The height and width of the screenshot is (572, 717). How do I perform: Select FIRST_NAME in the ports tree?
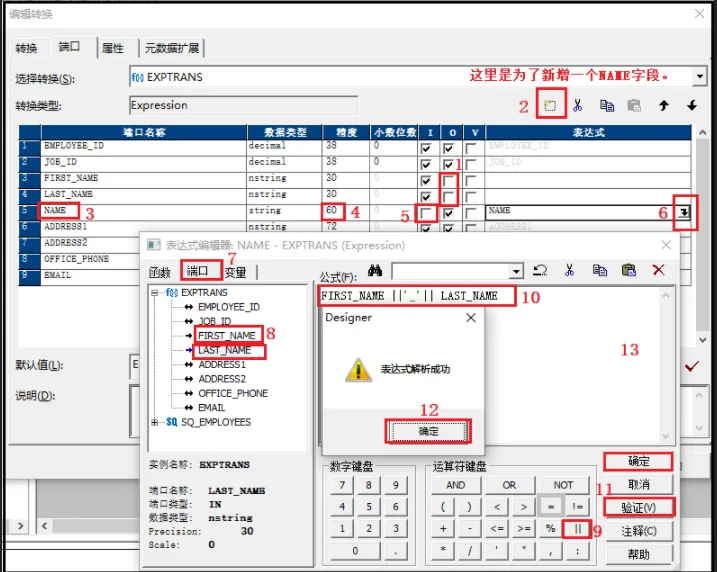227,336
